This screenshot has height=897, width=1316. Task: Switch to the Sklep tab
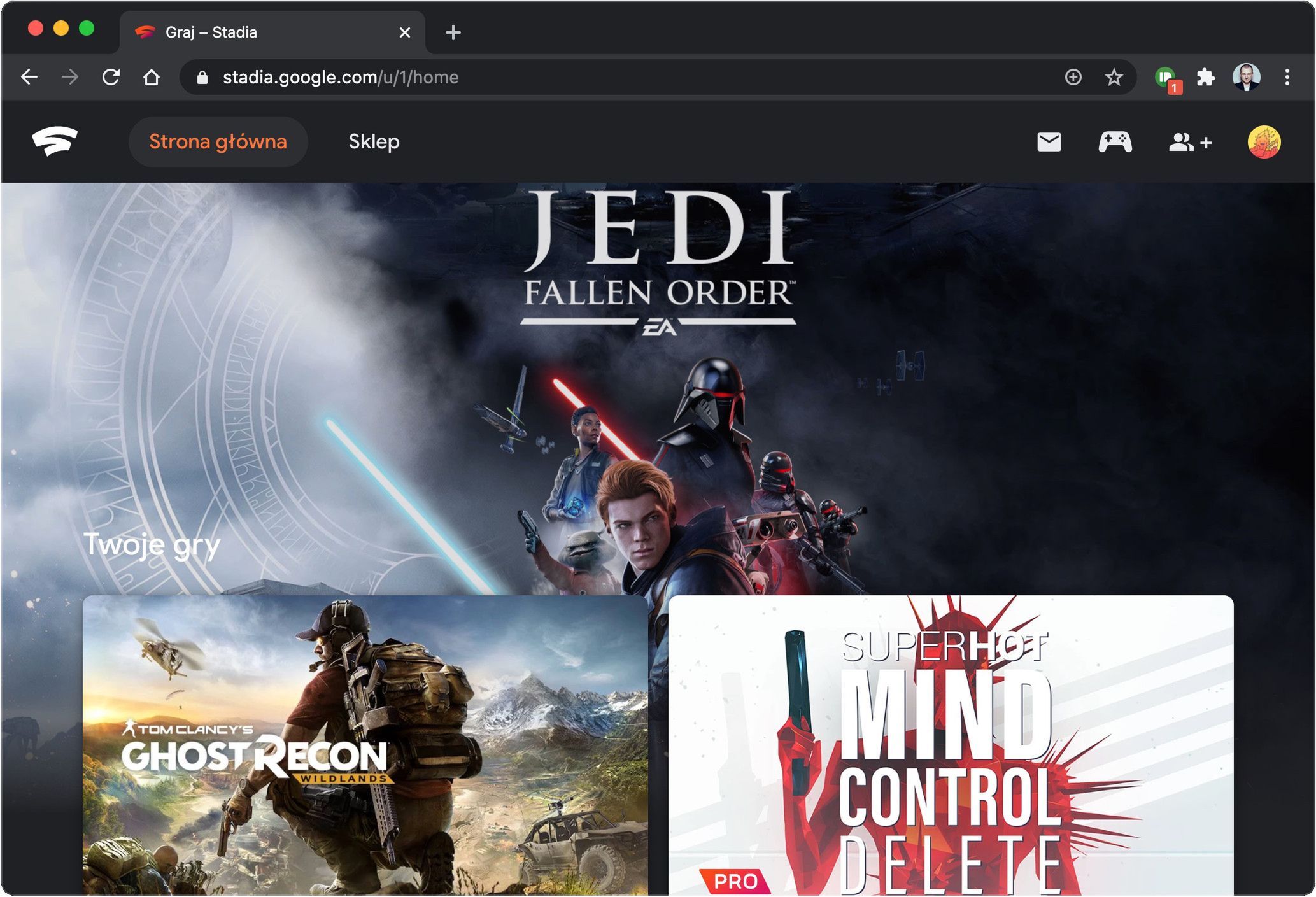tap(374, 141)
